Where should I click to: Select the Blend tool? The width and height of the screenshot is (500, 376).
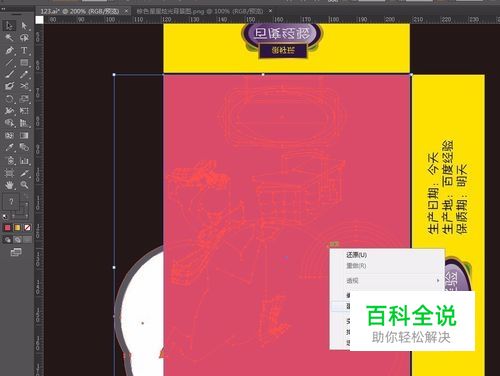point(24,147)
